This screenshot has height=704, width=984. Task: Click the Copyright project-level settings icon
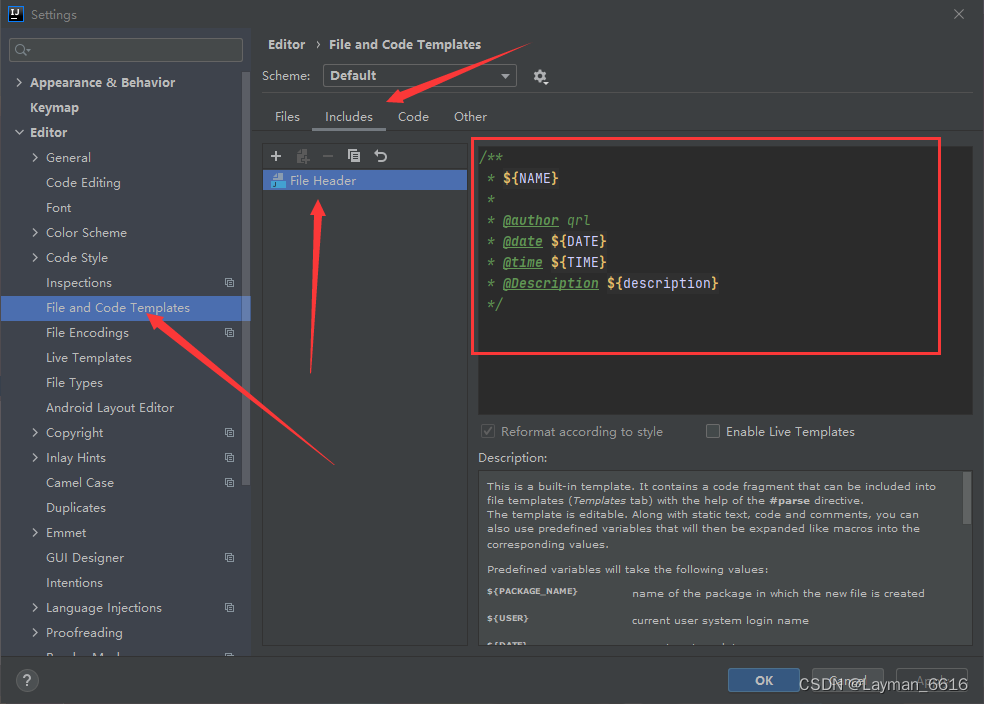(x=230, y=433)
